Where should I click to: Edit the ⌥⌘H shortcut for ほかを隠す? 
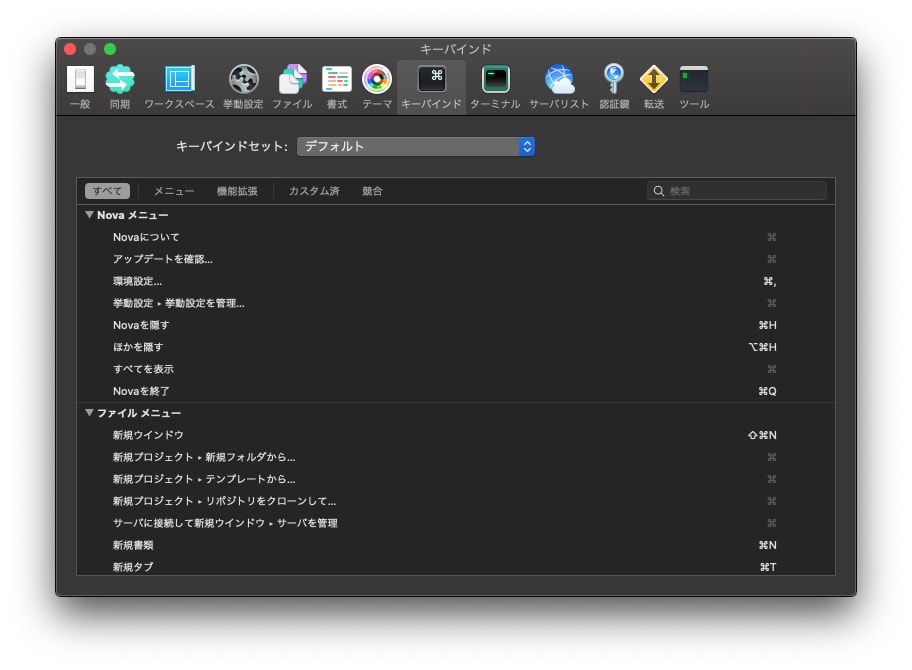tap(763, 347)
